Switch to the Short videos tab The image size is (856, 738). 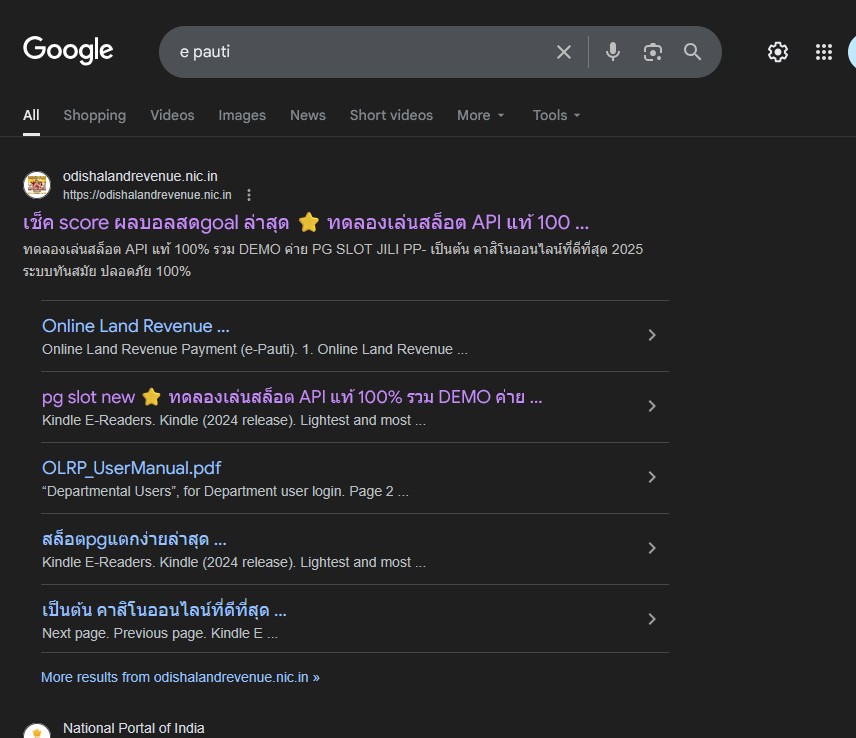[391, 115]
